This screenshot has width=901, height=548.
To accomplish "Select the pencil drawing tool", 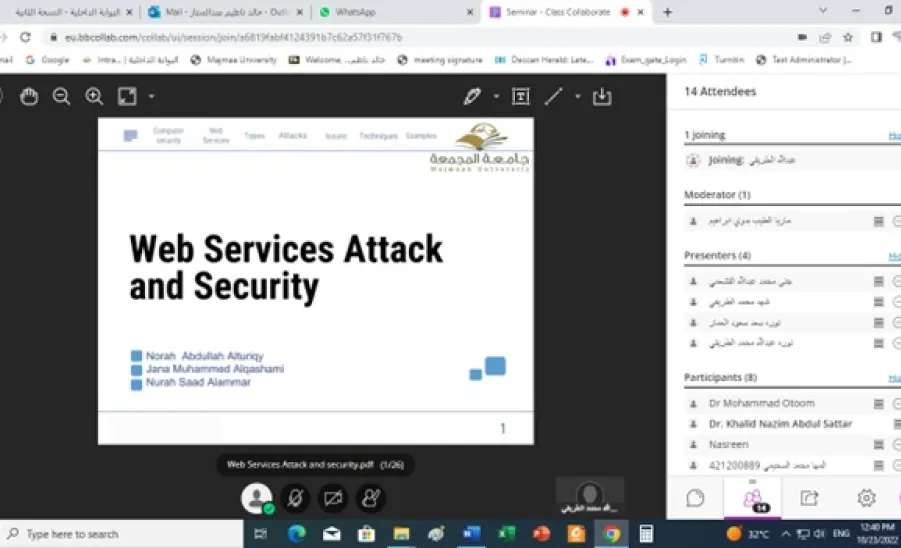I will click(472, 97).
